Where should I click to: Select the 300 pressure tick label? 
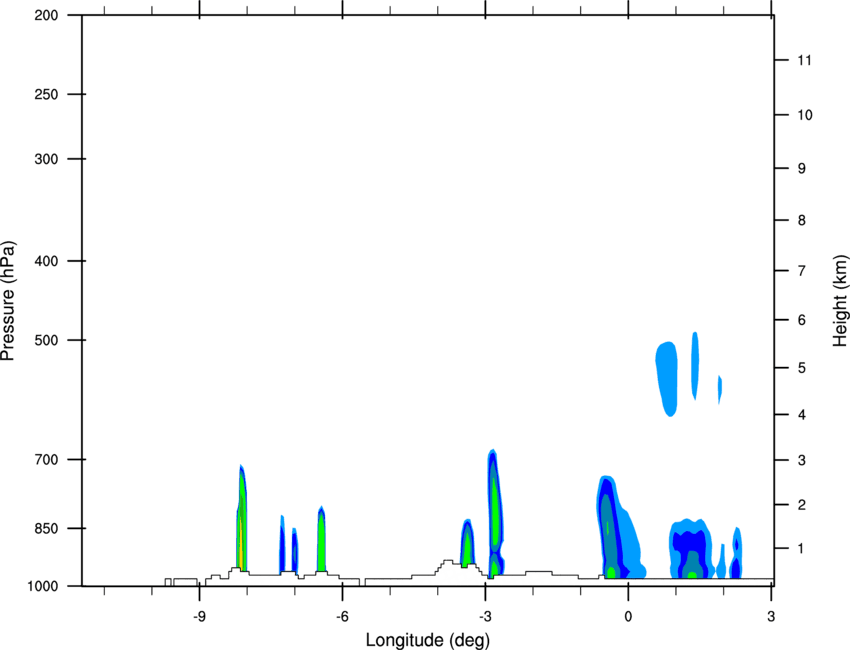(46, 159)
